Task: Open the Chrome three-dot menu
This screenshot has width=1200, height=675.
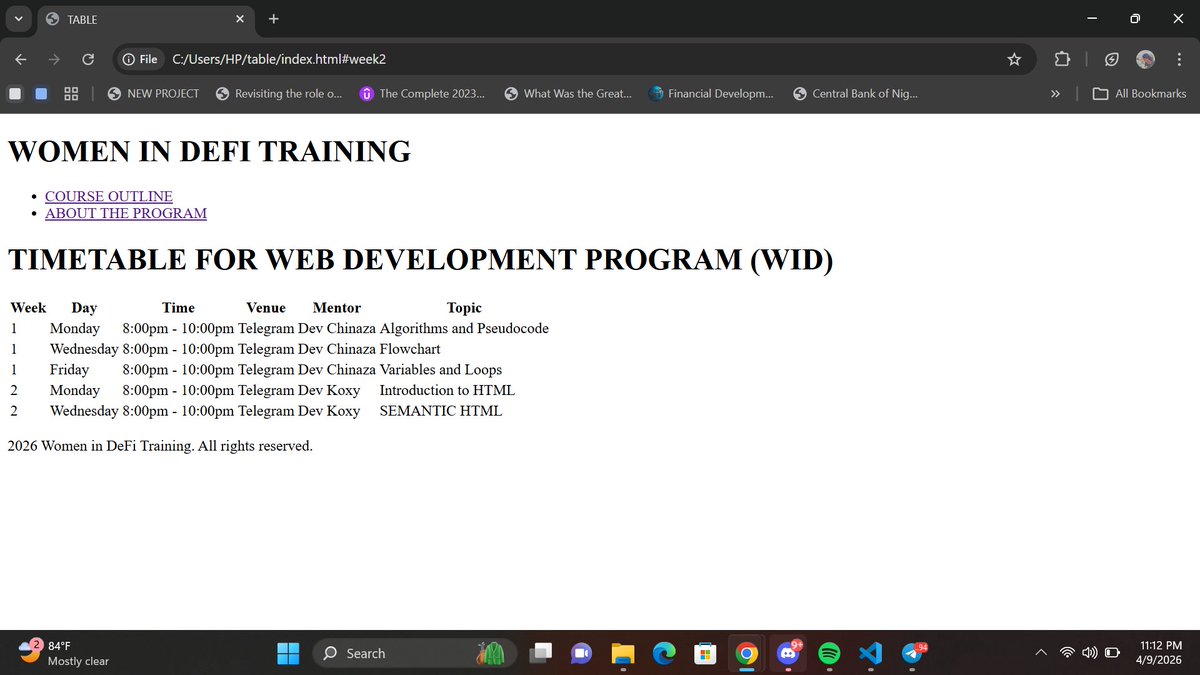Action: click(1179, 59)
